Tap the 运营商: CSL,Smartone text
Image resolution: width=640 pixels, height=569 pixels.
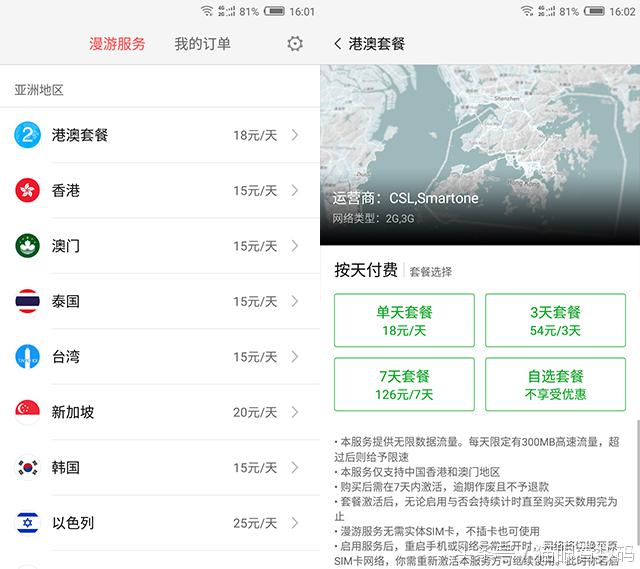405,198
